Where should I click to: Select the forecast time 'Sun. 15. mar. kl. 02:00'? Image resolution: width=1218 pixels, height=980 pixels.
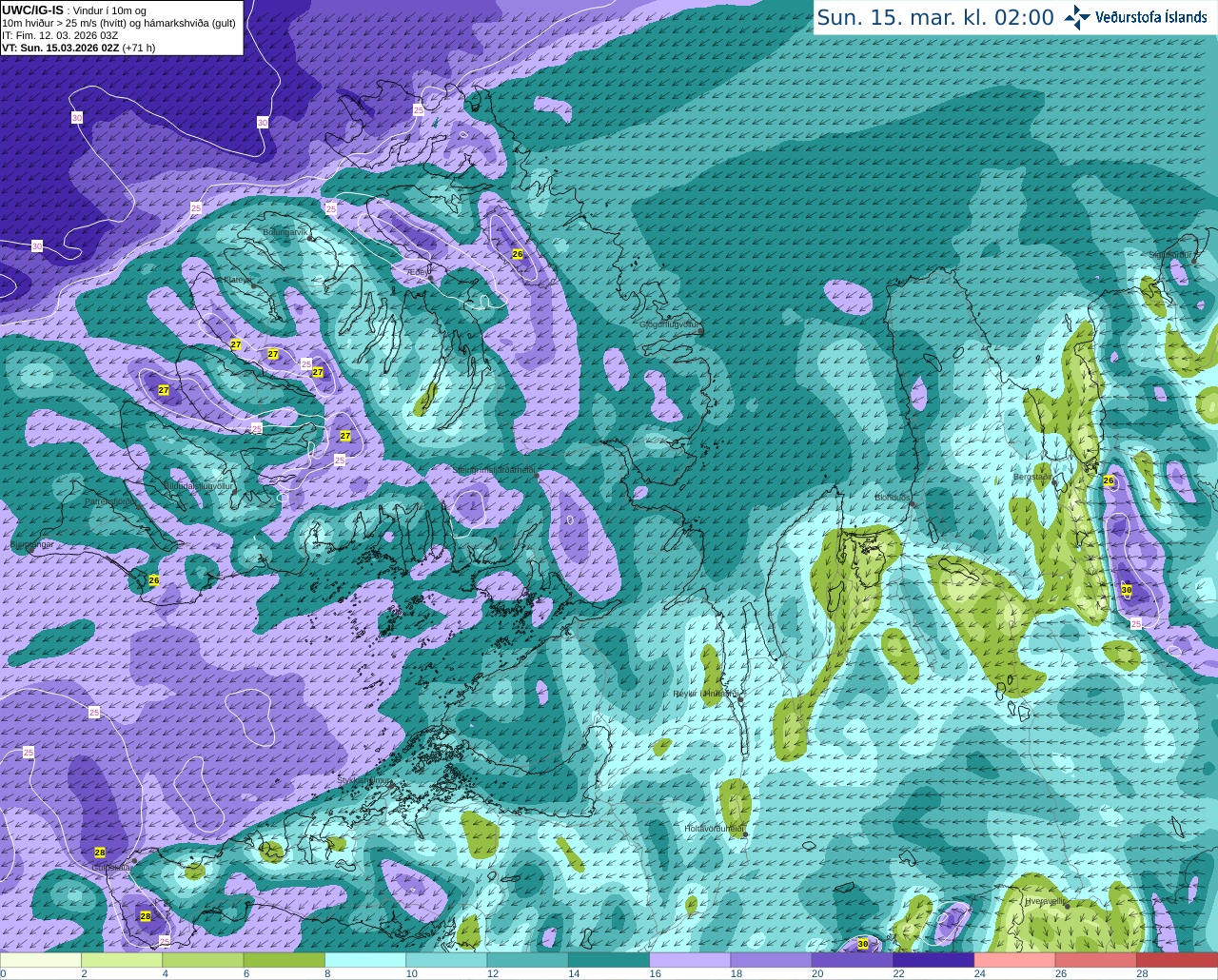coord(935,17)
